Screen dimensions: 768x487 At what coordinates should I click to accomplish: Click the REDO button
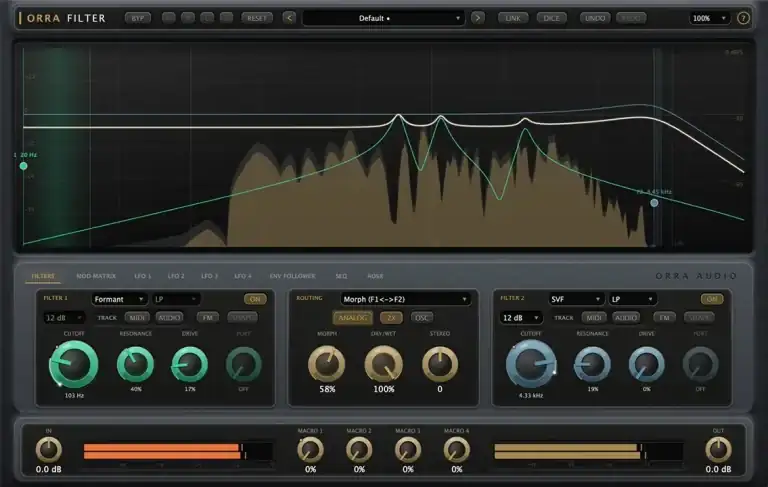(631, 18)
